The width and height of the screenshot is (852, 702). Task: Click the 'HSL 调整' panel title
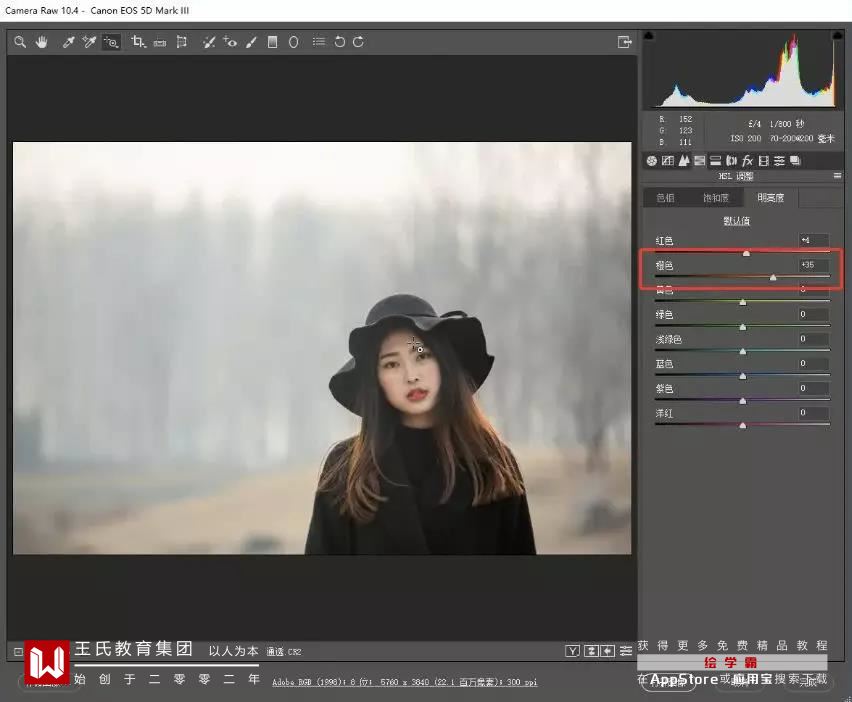736,176
